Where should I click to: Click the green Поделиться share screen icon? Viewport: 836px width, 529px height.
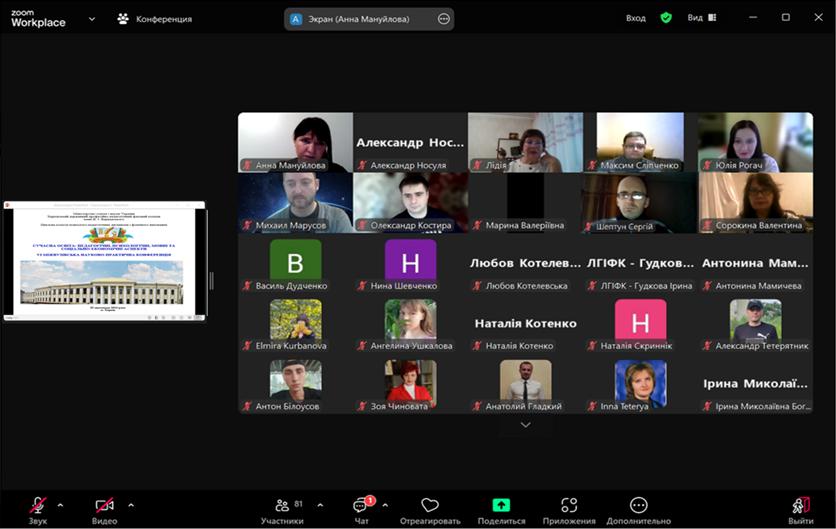coord(501,505)
